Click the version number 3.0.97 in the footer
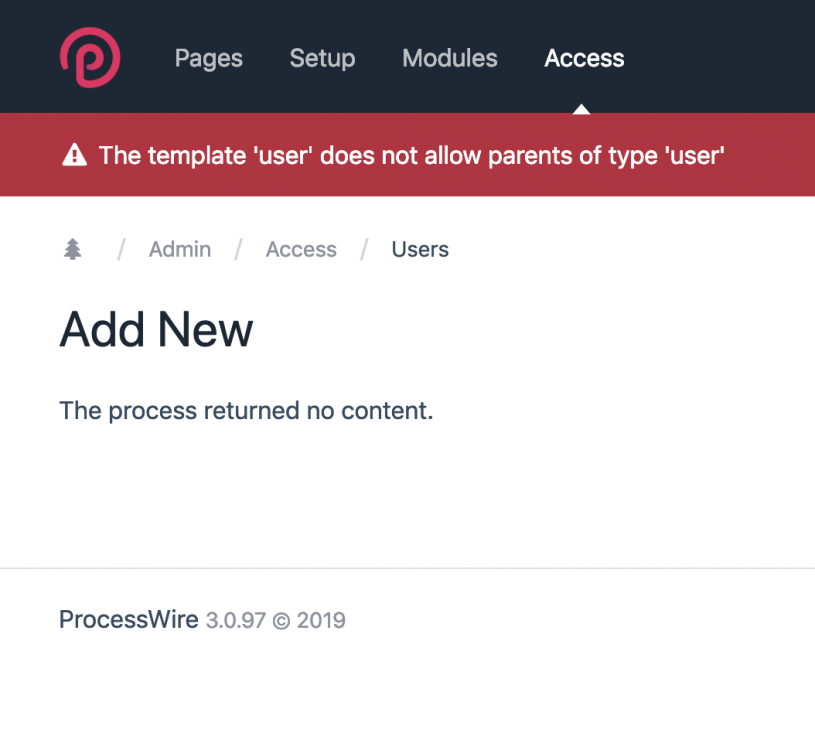 click(x=235, y=620)
